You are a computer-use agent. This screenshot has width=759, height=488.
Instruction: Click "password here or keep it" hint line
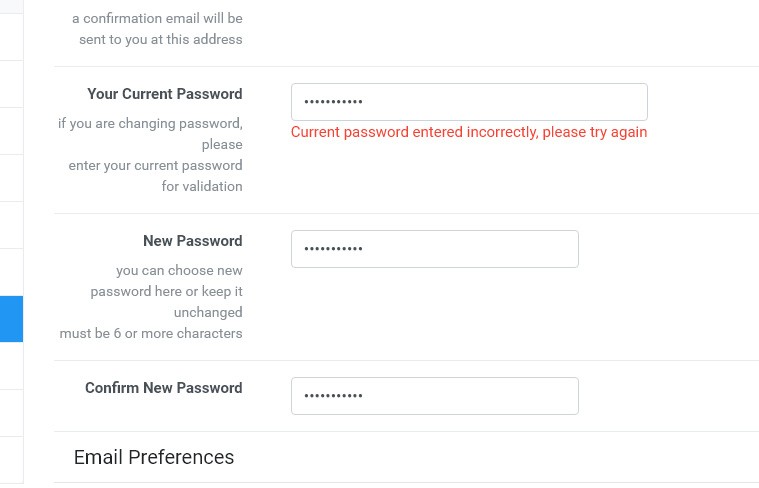[x=166, y=291]
